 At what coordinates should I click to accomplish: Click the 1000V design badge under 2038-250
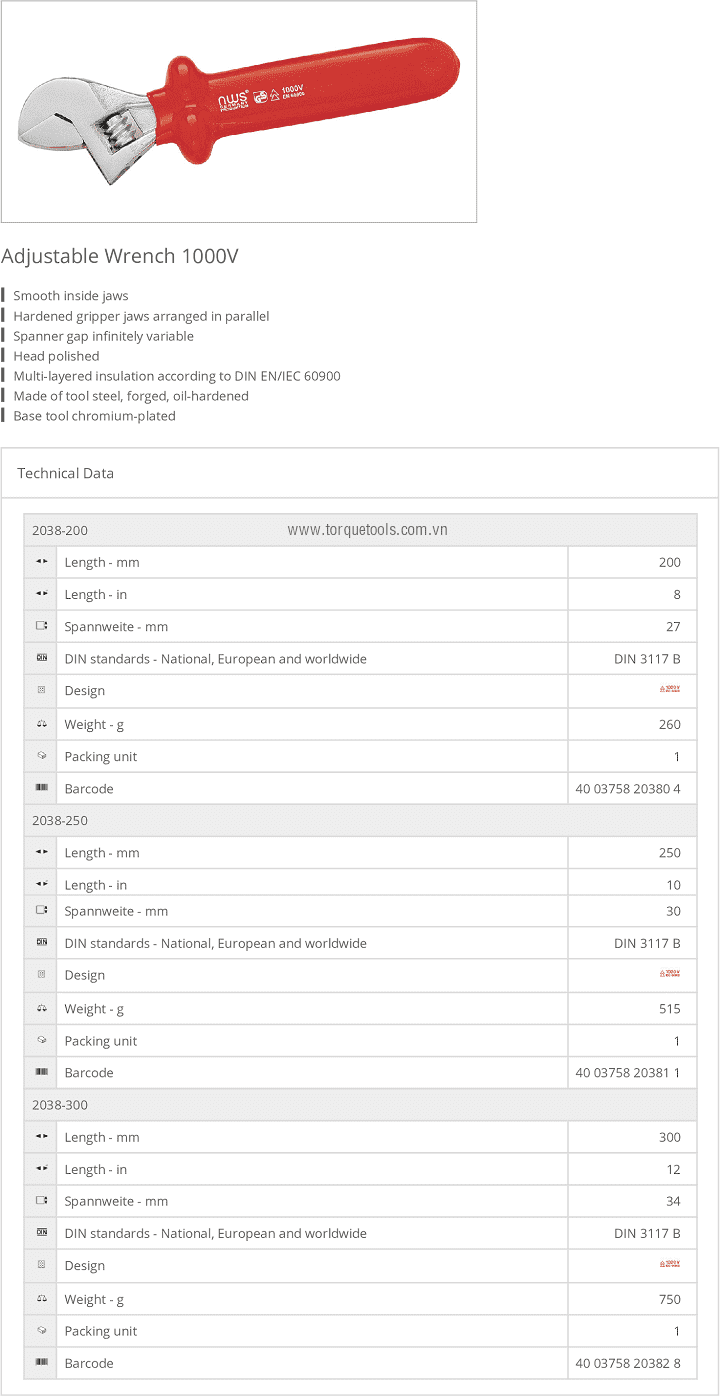point(669,973)
